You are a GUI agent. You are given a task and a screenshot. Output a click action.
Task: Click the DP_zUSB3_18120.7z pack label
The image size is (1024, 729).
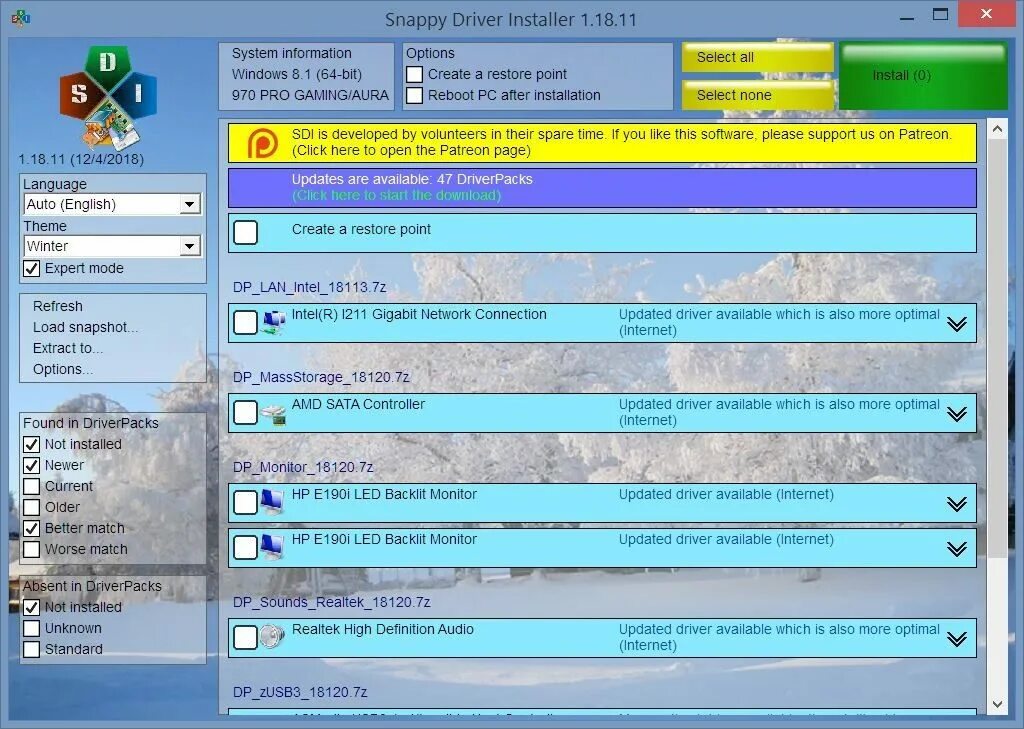click(x=300, y=692)
